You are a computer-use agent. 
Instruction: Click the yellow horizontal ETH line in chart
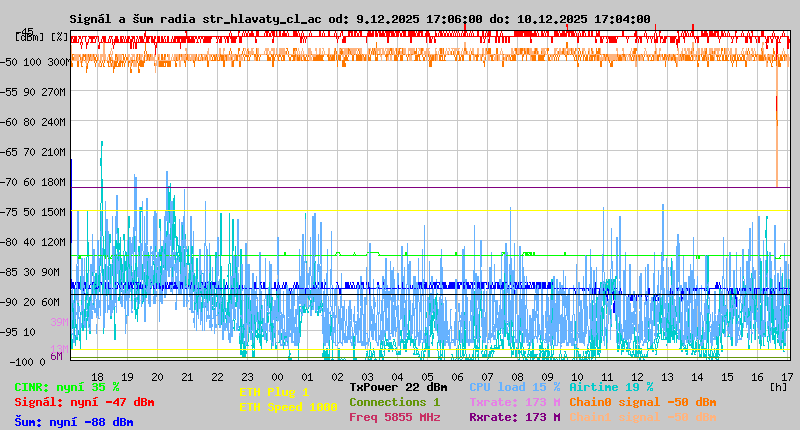coord(430,210)
